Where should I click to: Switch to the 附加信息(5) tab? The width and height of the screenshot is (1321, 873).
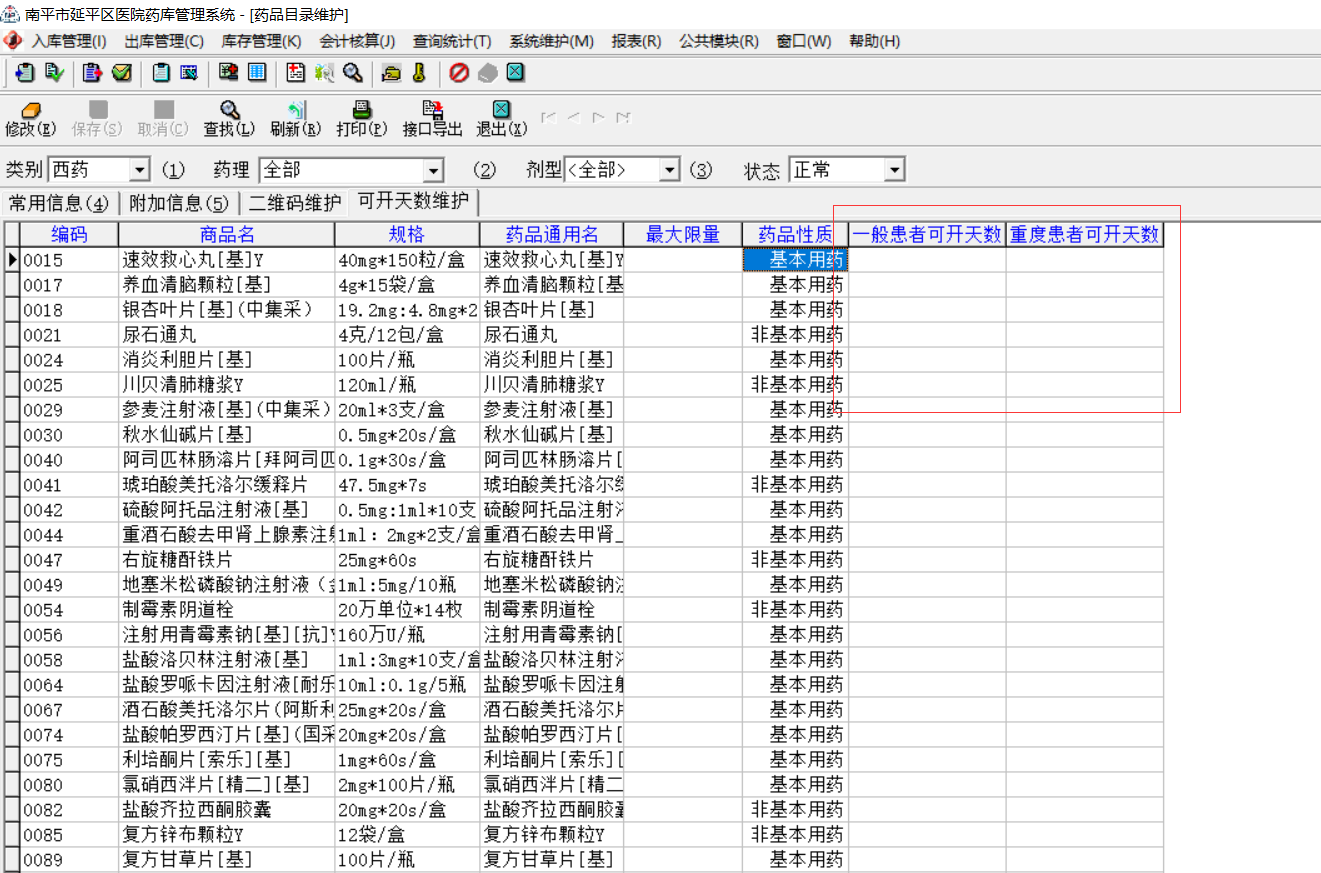[x=179, y=204]
